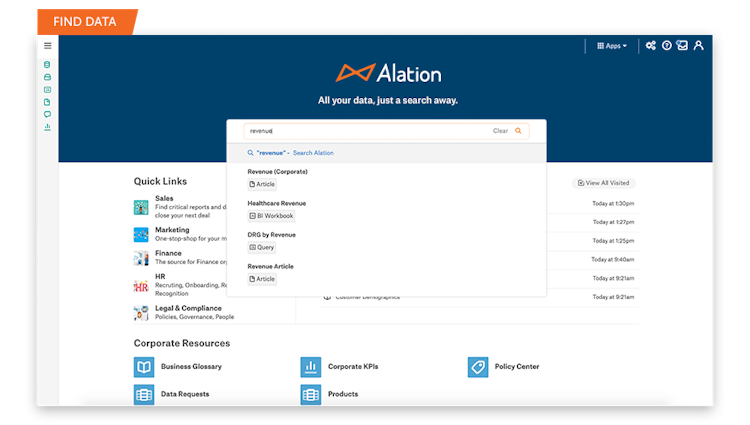
Task: Open the Healthcare Revenue search result
Action: (x=276, y=203)
